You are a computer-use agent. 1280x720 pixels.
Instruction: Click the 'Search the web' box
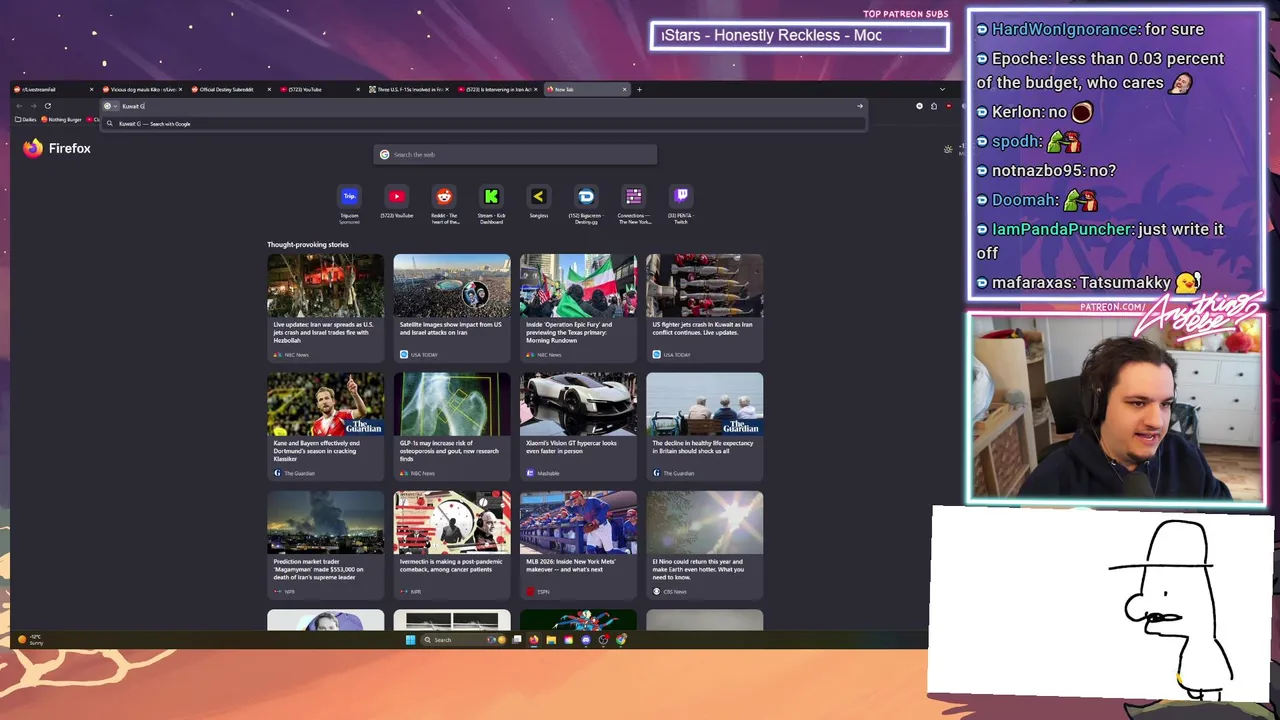pyautogui.click(x=515, y=154)
